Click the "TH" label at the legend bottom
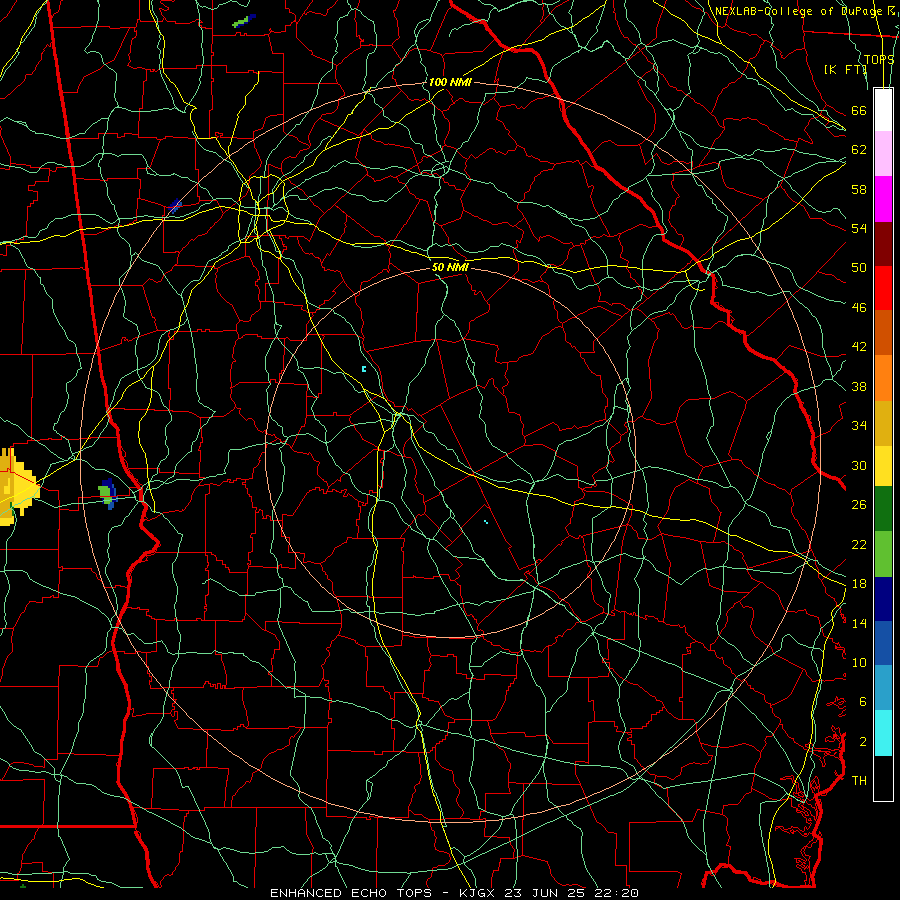The height and width of the screenshot is (900, 900). pos(859,781)
